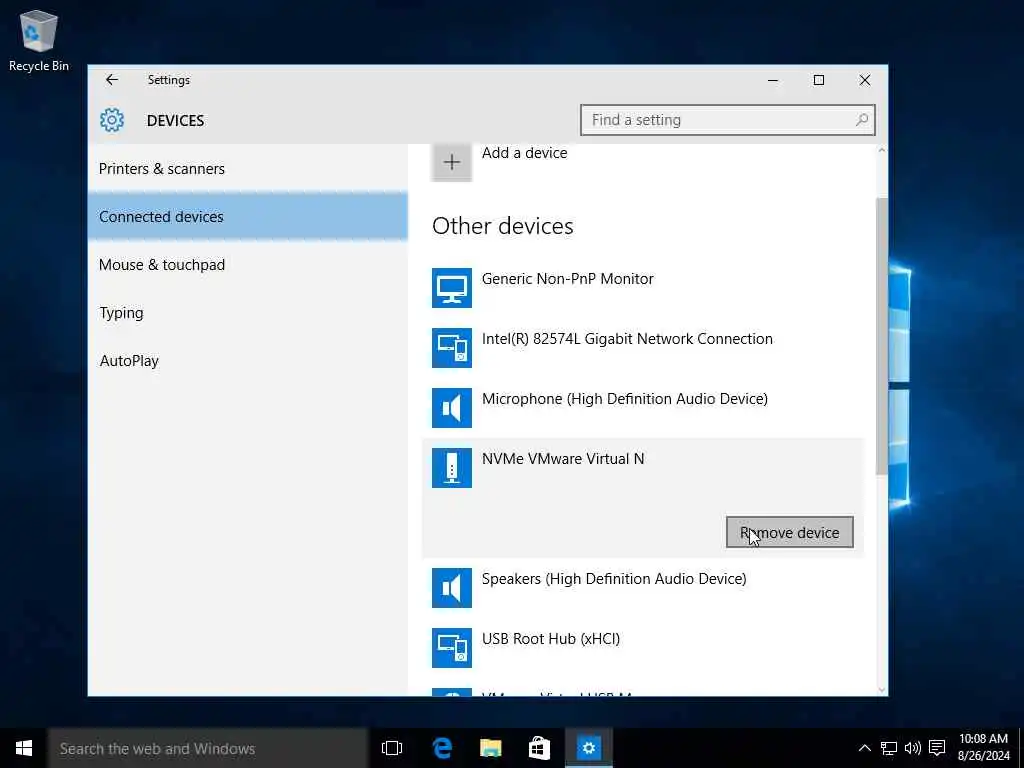Click the scrollbar up arrow
The image size is (1024, 768).
pos(882,151)
